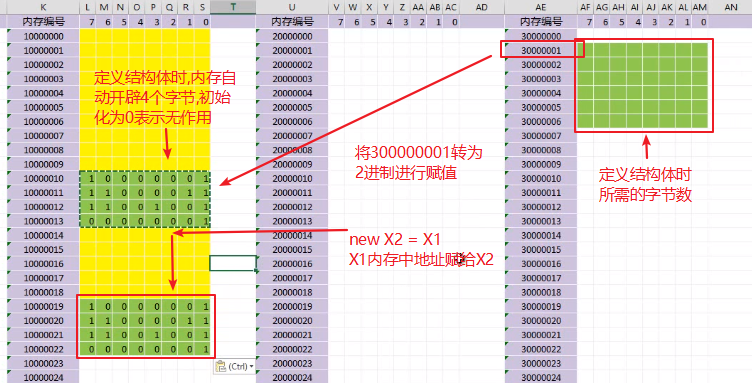This screenshot has width=752, height=383.
Task: Expand the Paste Options (Ctrl) dropdown arrow
Action: (251, 367)
